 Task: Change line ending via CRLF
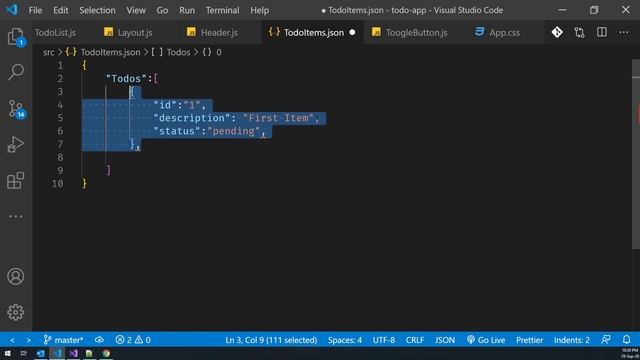pos(415,340)
